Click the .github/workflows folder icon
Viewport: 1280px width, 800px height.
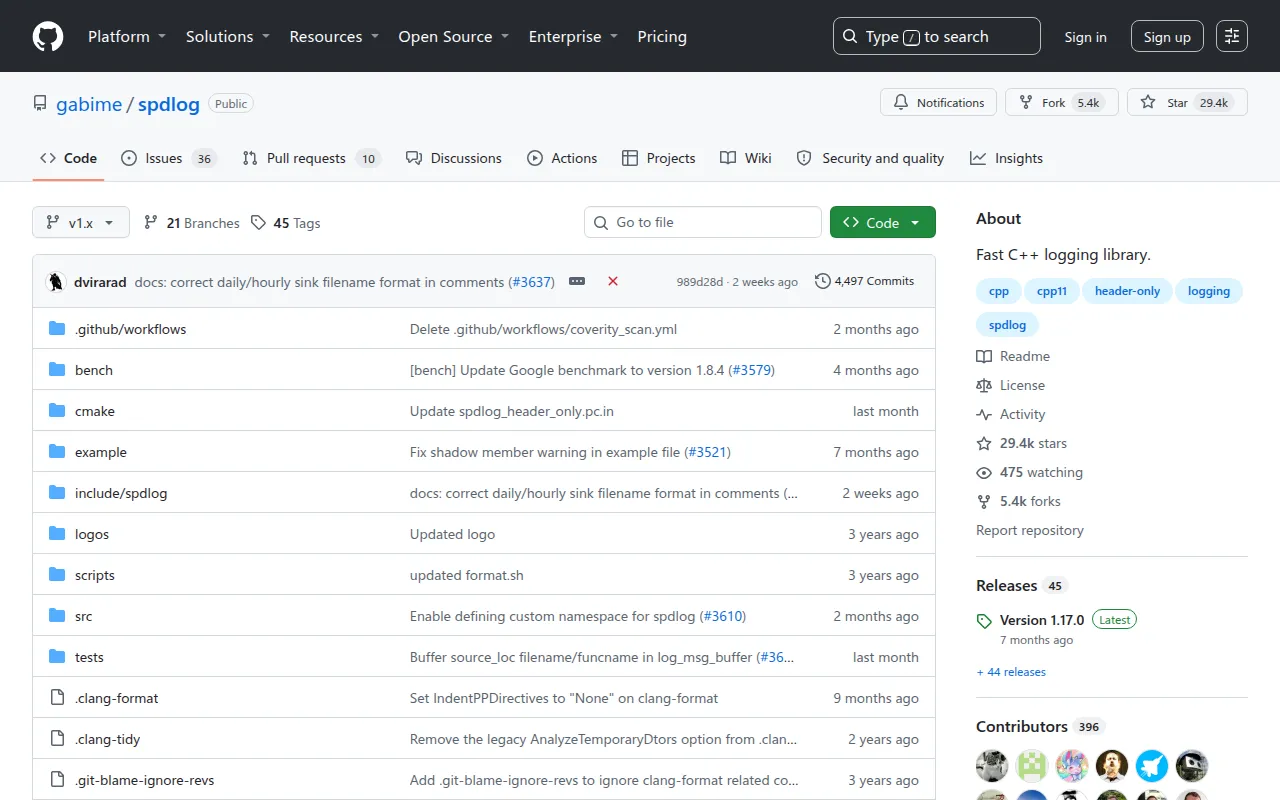point(57,329)
